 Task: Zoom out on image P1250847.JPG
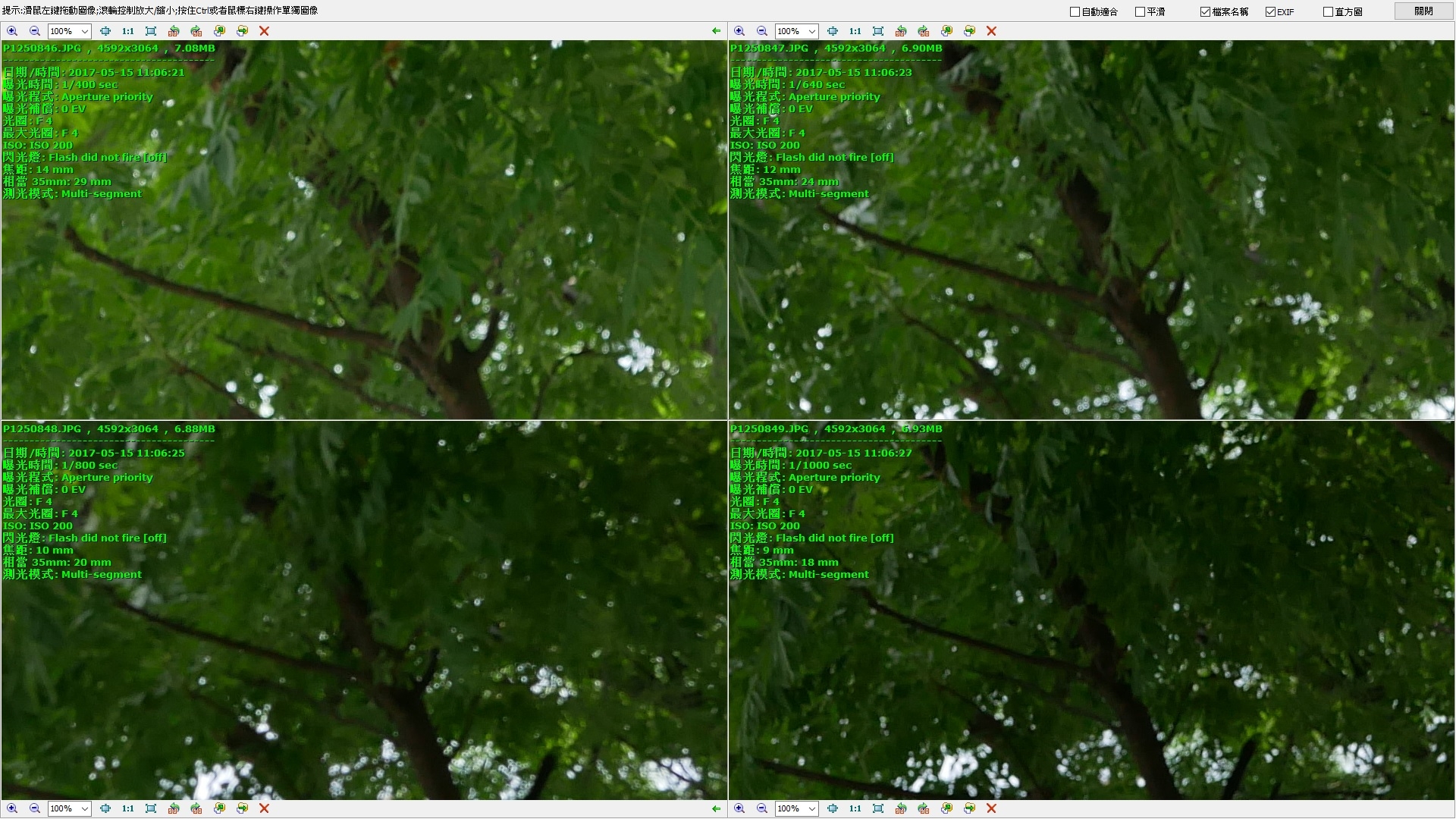[x=762, y=31]
